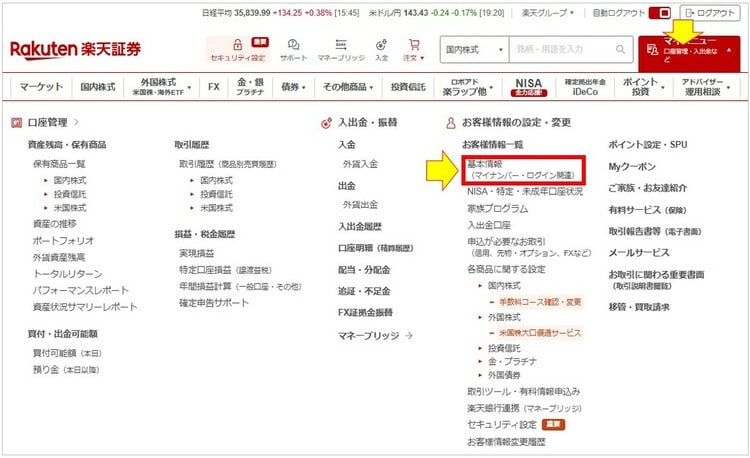Viewport: 750px width, 458px height.
Task: Open 買付可能額 (本日) link
Action: (x=67, y=353)
